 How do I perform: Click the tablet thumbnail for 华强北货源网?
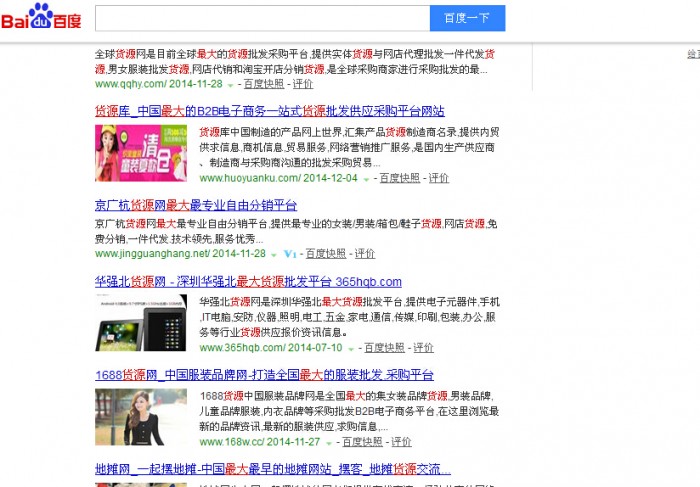click(x=141, y=323)
